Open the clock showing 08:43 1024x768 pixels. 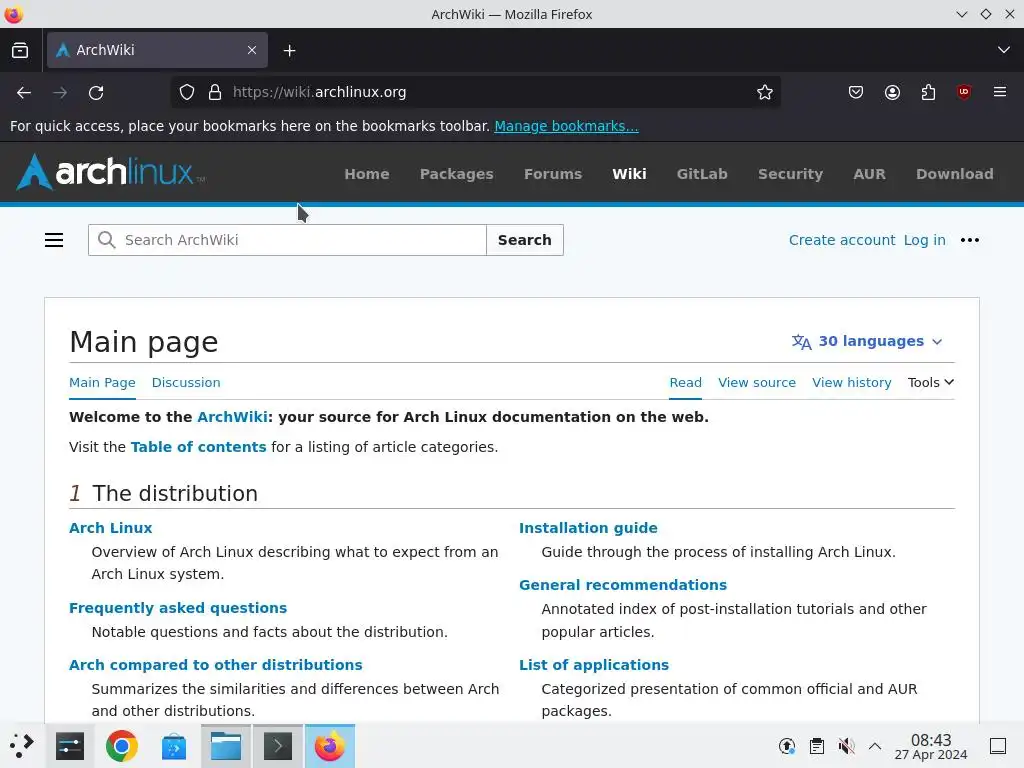(931, 746)
